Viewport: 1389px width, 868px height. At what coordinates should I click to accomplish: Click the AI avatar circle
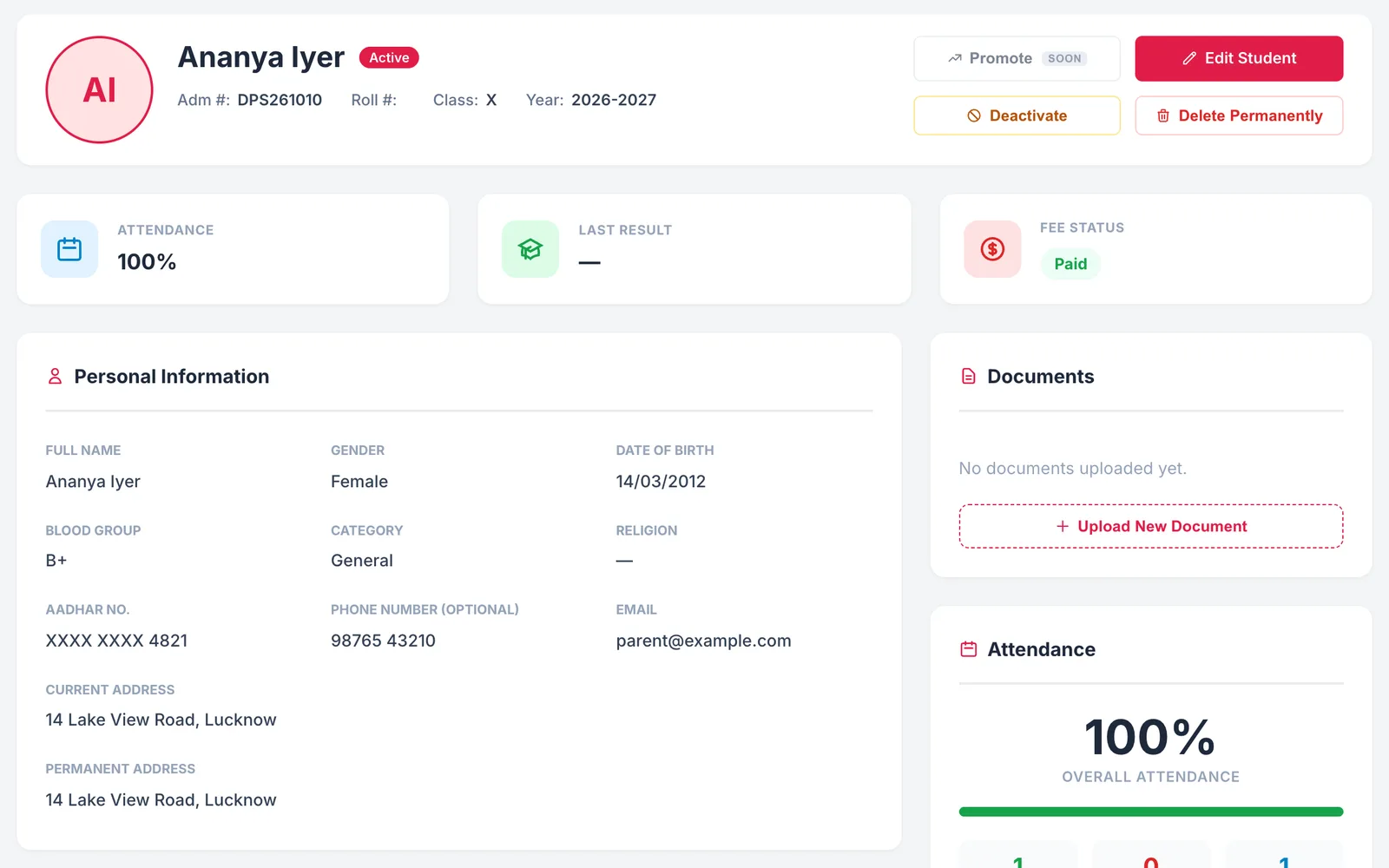99,89
